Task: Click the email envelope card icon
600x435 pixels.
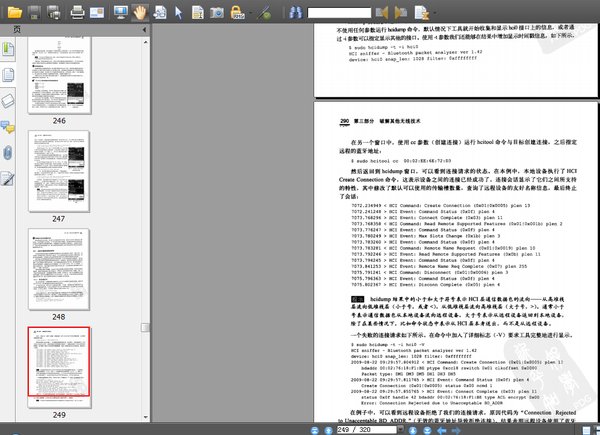Action: (97, 13)
